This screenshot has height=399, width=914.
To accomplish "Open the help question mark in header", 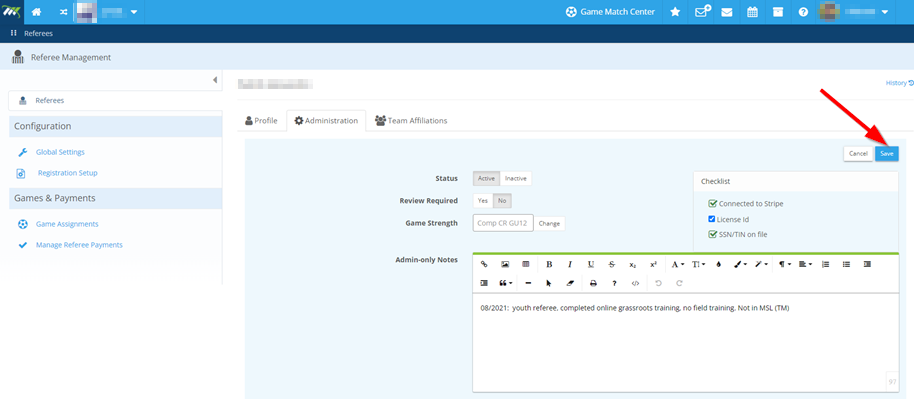I will tap(803, 12).
